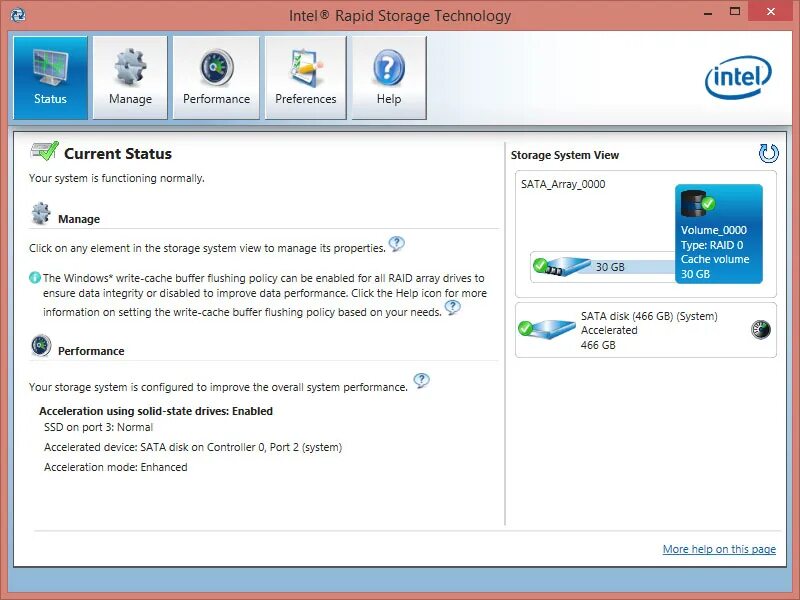800x600 pixels.
Task: Open help bubble for write-cache flushing policy
Action: coord(453,308)
